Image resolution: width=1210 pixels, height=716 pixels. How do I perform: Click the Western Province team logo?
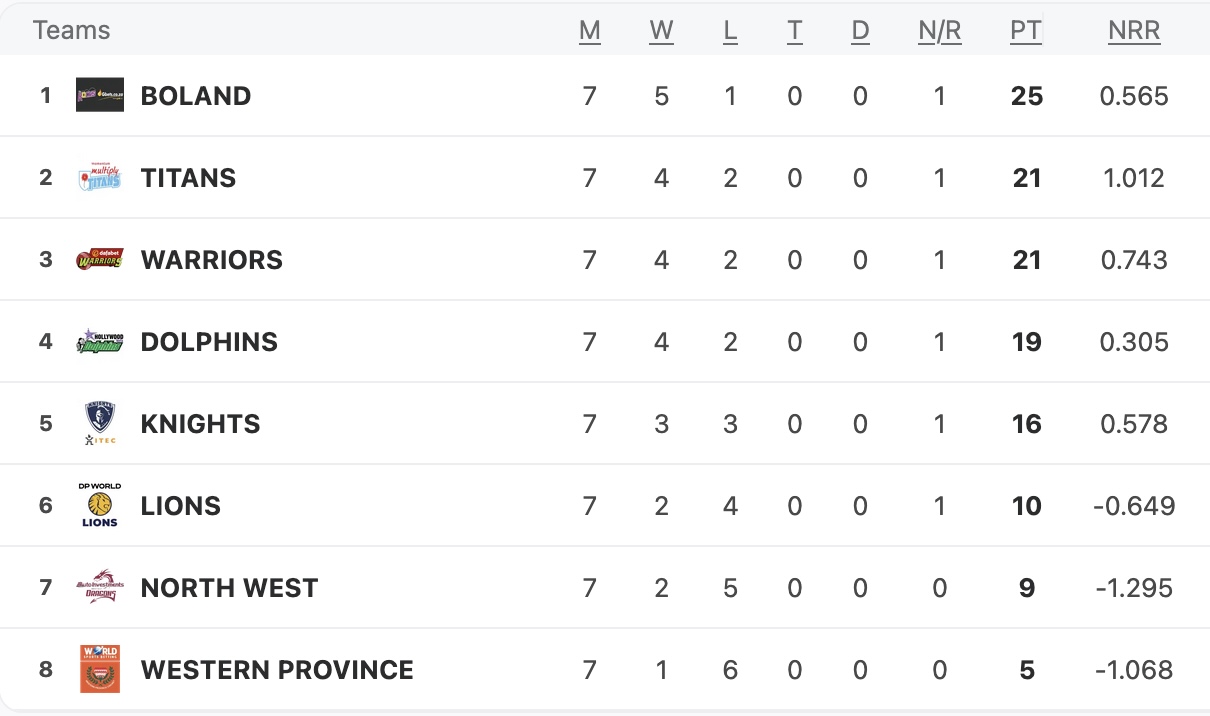(100, 669)
